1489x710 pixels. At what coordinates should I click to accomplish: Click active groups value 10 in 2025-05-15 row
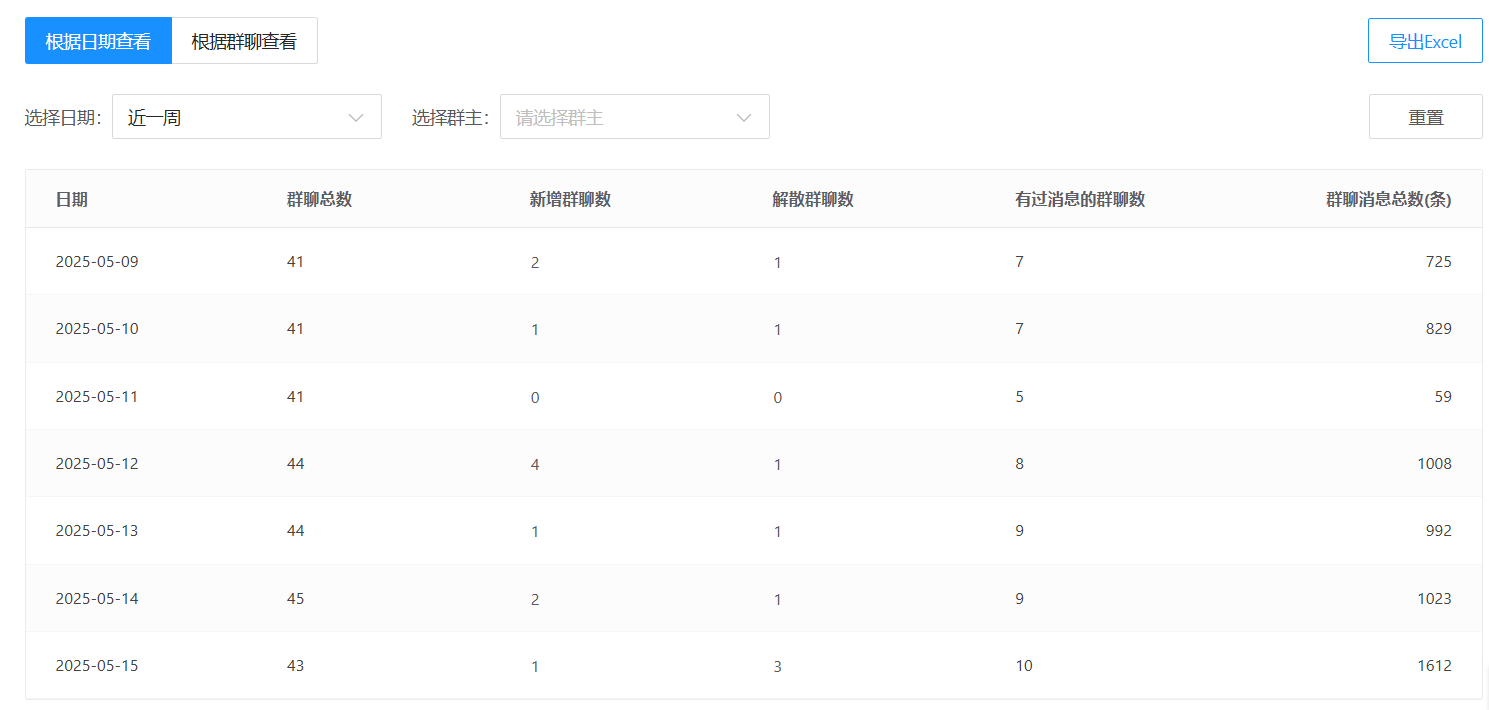[1024, 666]
